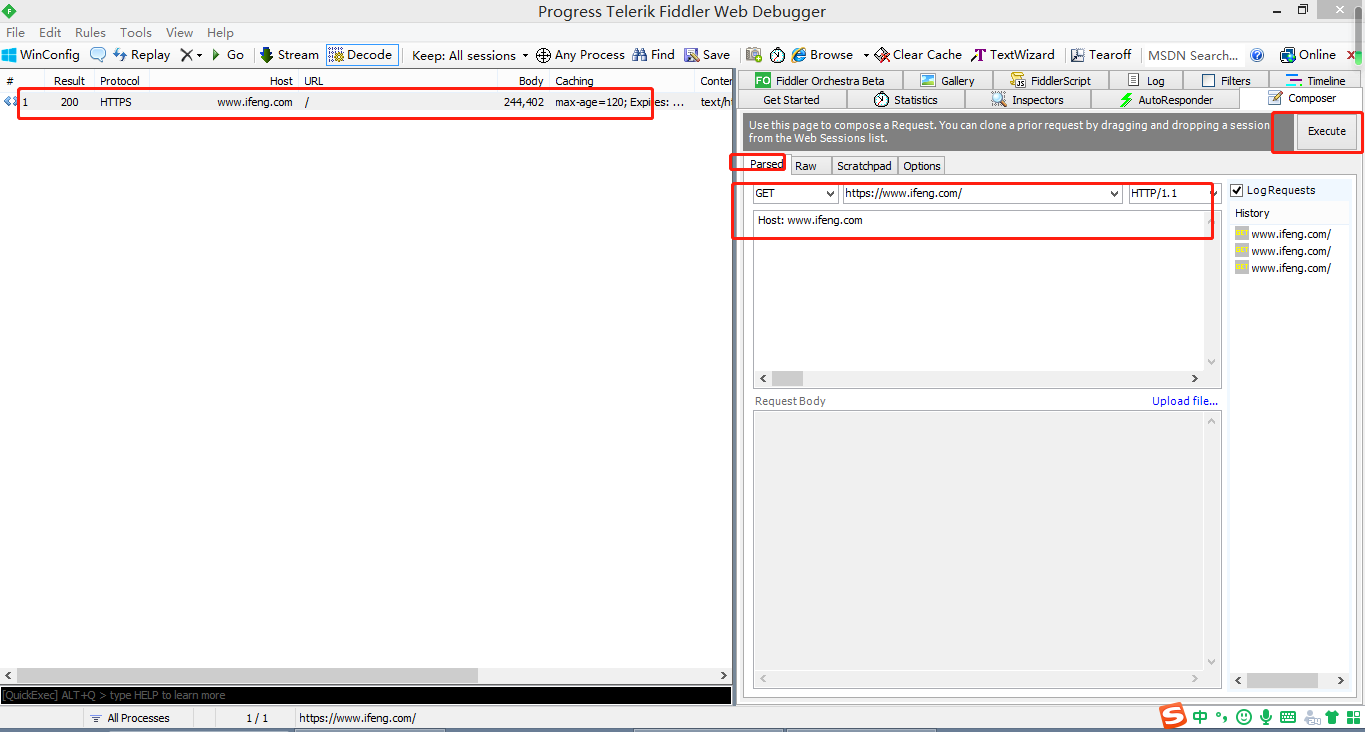Click the Upload file... link
The height and width of the screenshot is (732, 1365).
point(1185,401)
